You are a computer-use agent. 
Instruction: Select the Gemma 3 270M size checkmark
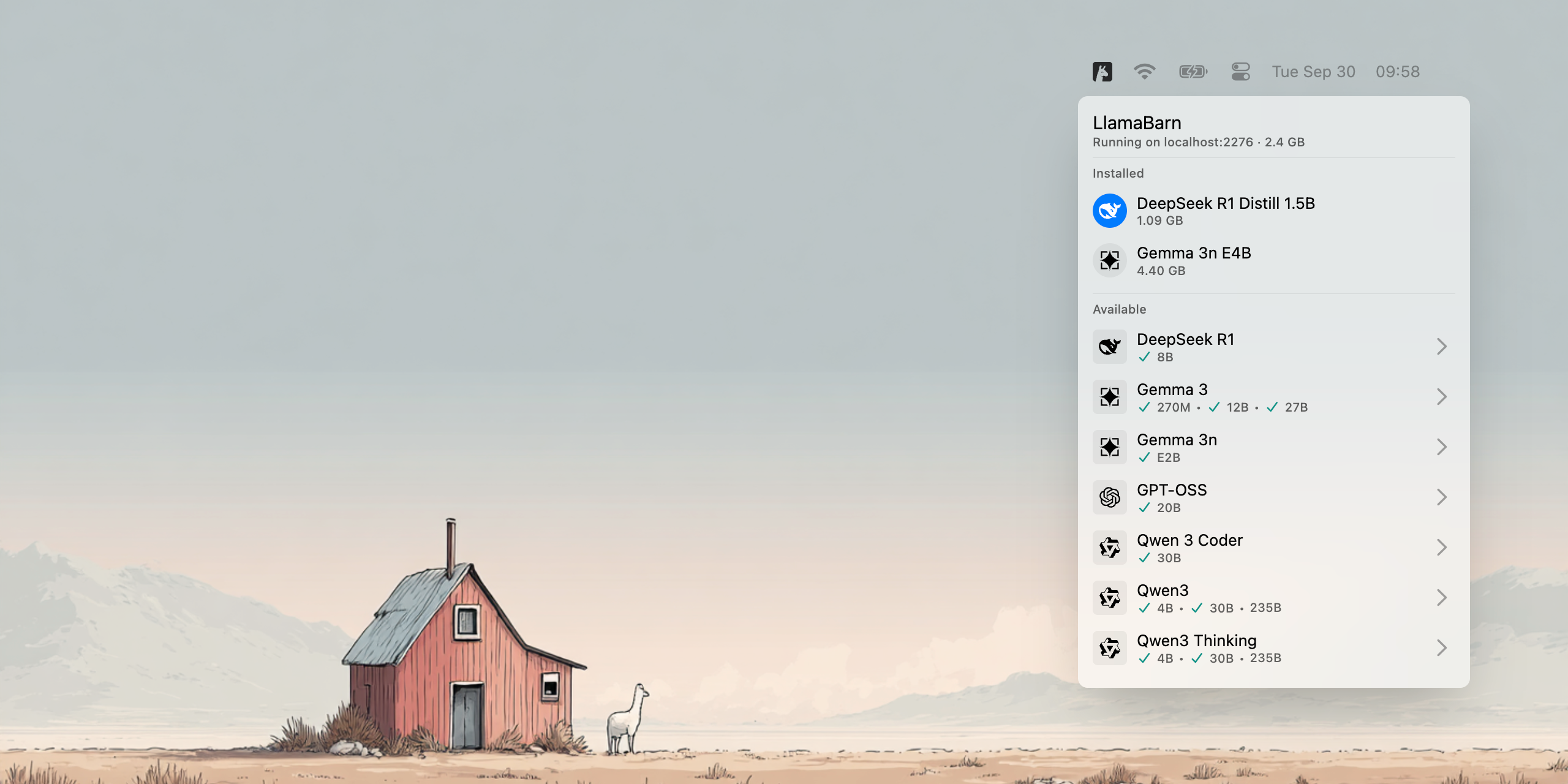(1144, 407)
